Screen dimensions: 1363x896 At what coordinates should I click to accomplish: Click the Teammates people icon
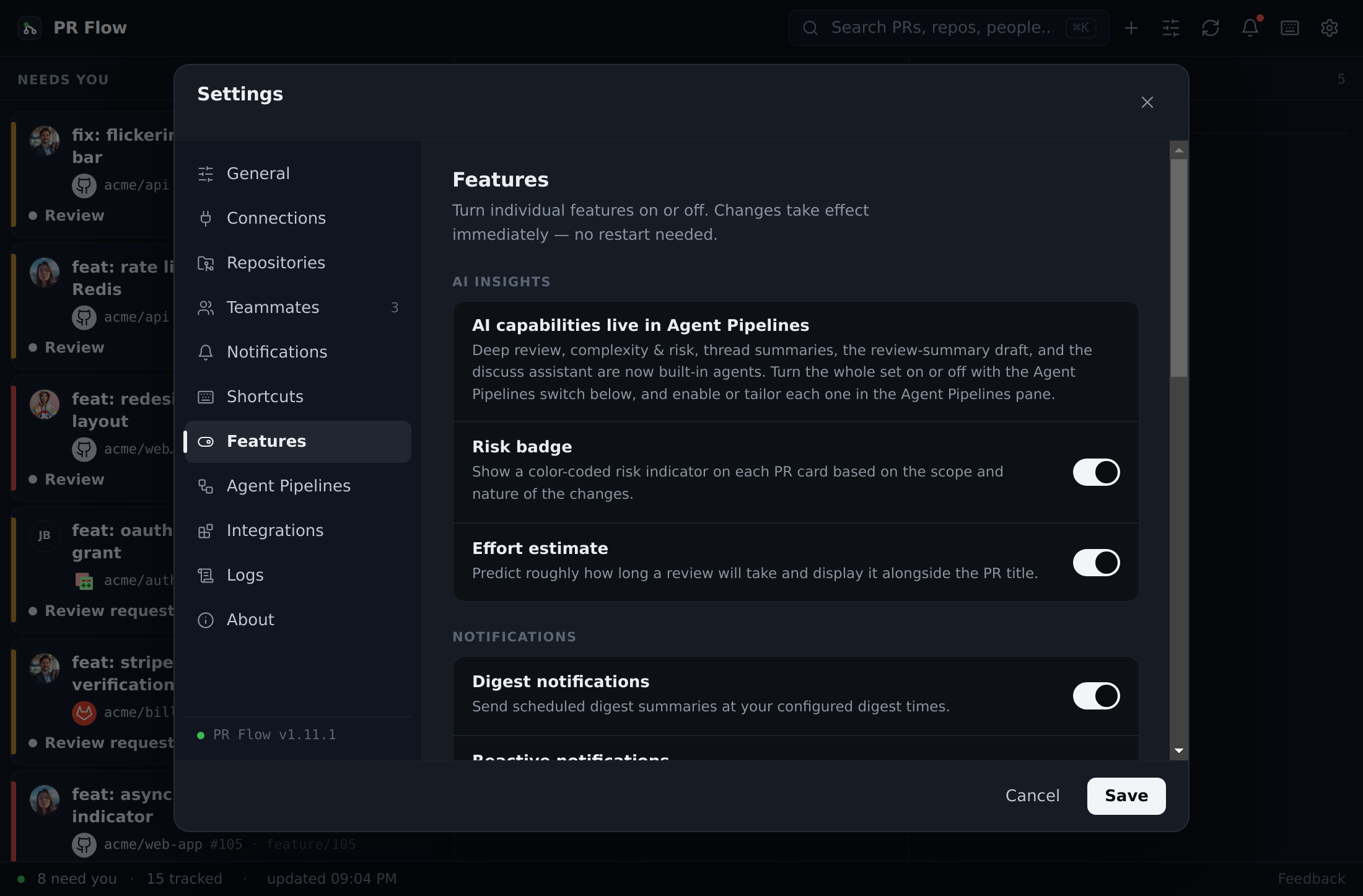click(x=206, y=308)
